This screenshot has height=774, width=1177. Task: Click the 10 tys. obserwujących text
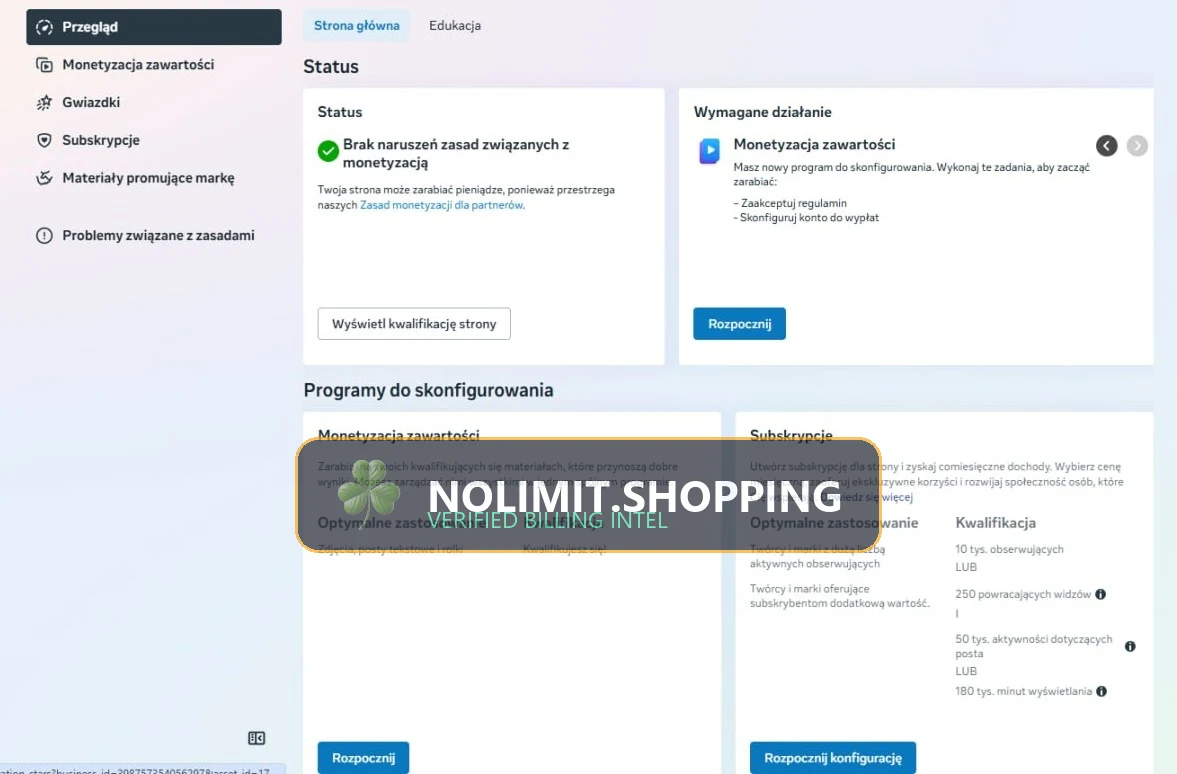1009,549
